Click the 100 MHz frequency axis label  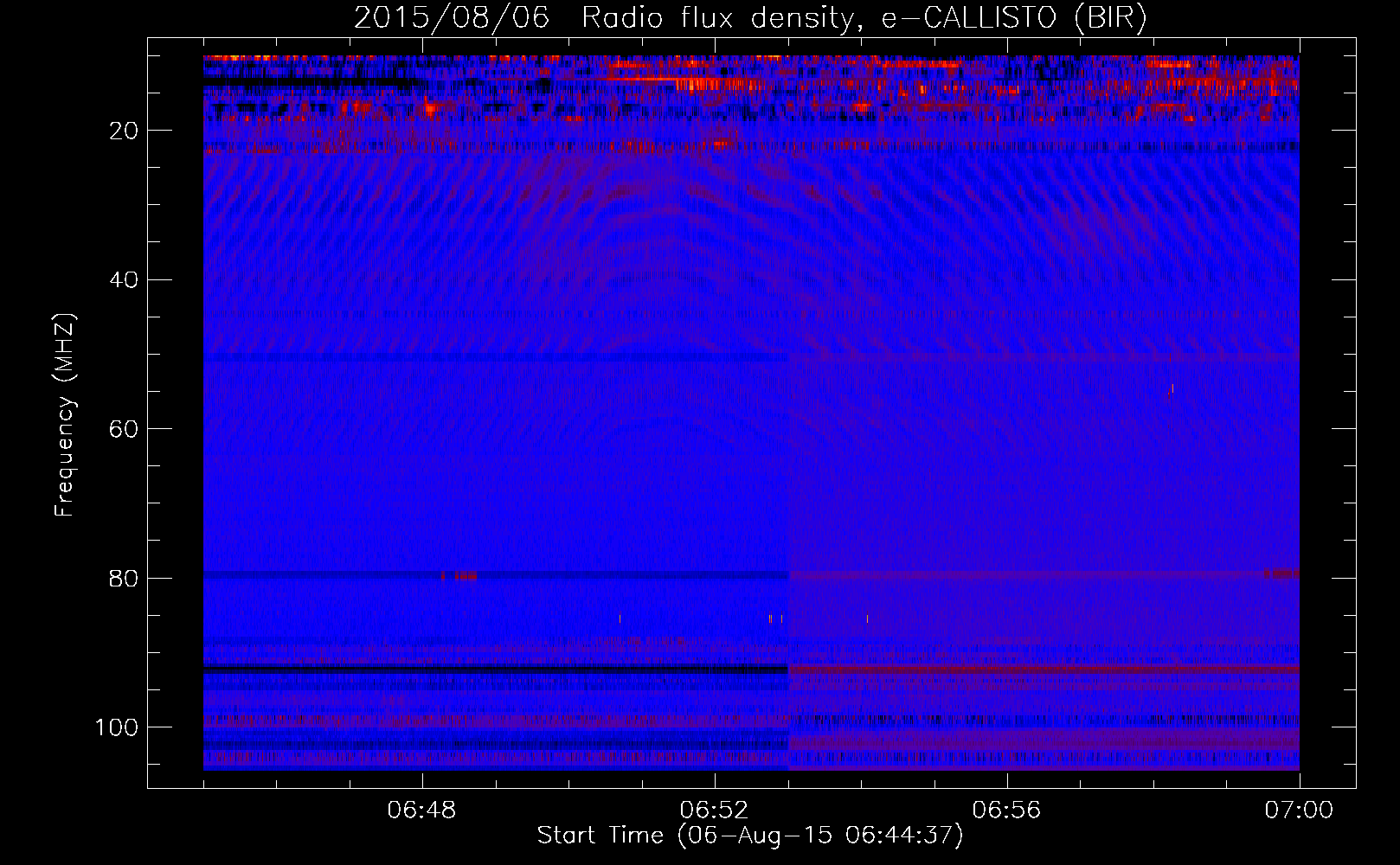pos(117,727)
